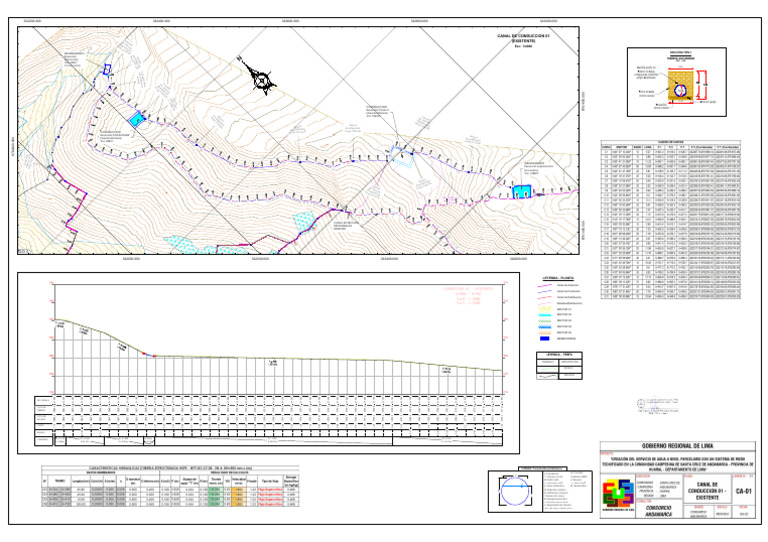Image resolution: width=768 pixels, height=542 pixels.
Task: Click the GOBIERNO REGIONAL DE LIMA header
Action: click(677, 446)
